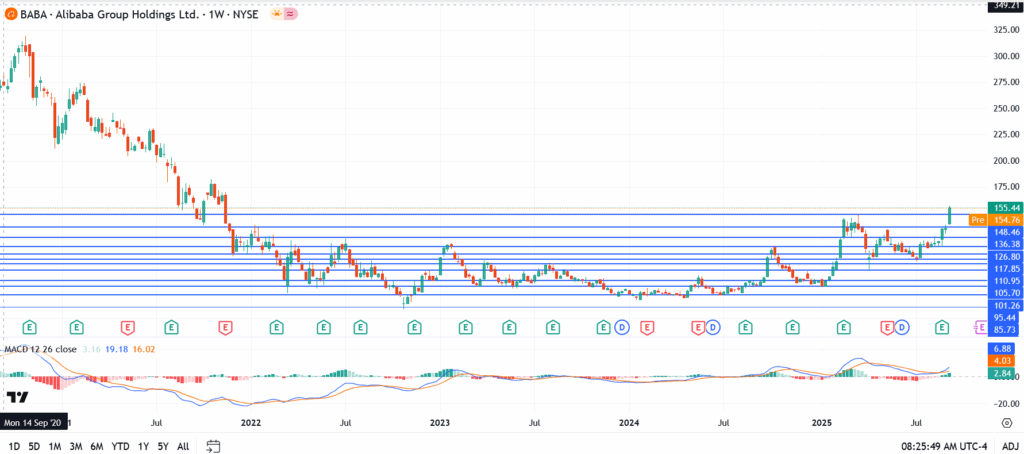Click horizontal line price label 148.46

click(x=1004, y=232)
